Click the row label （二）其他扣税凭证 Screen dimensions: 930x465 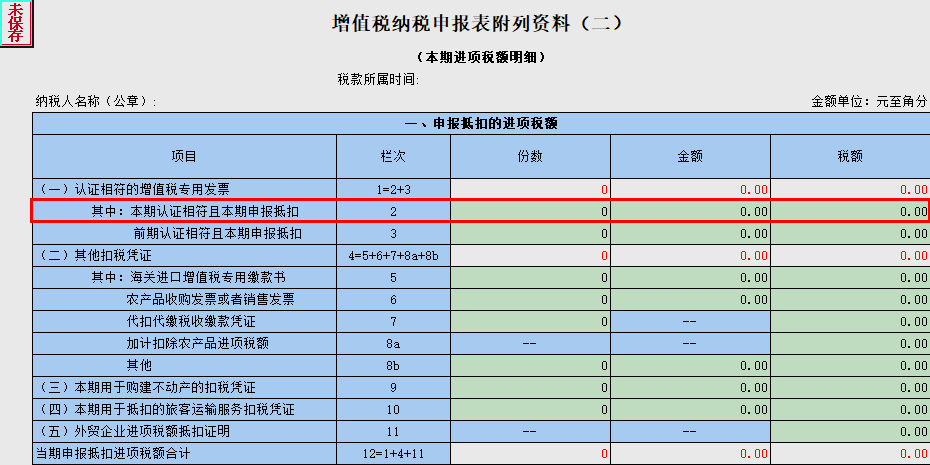tap(94, 256)
